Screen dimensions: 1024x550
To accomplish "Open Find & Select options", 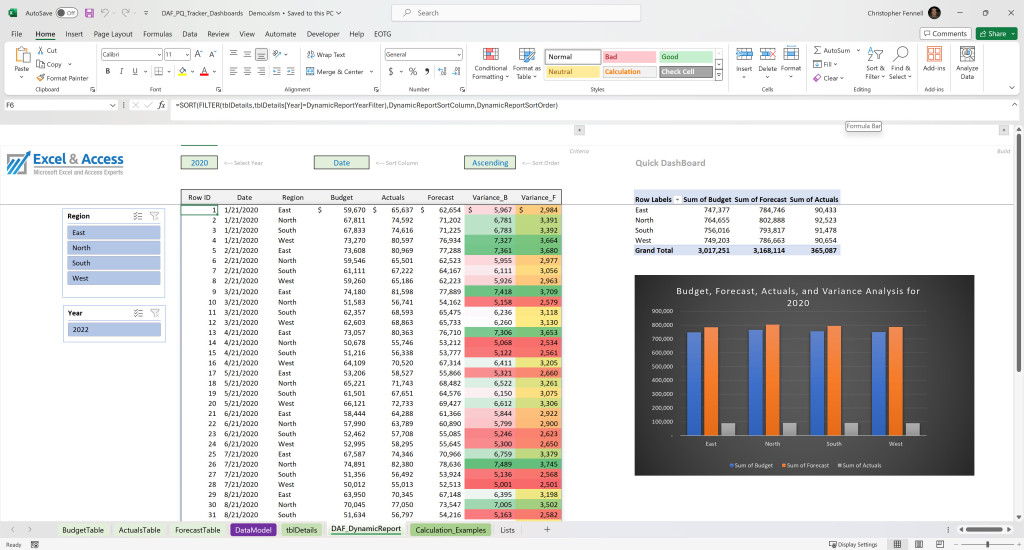I will pos(901,63).
